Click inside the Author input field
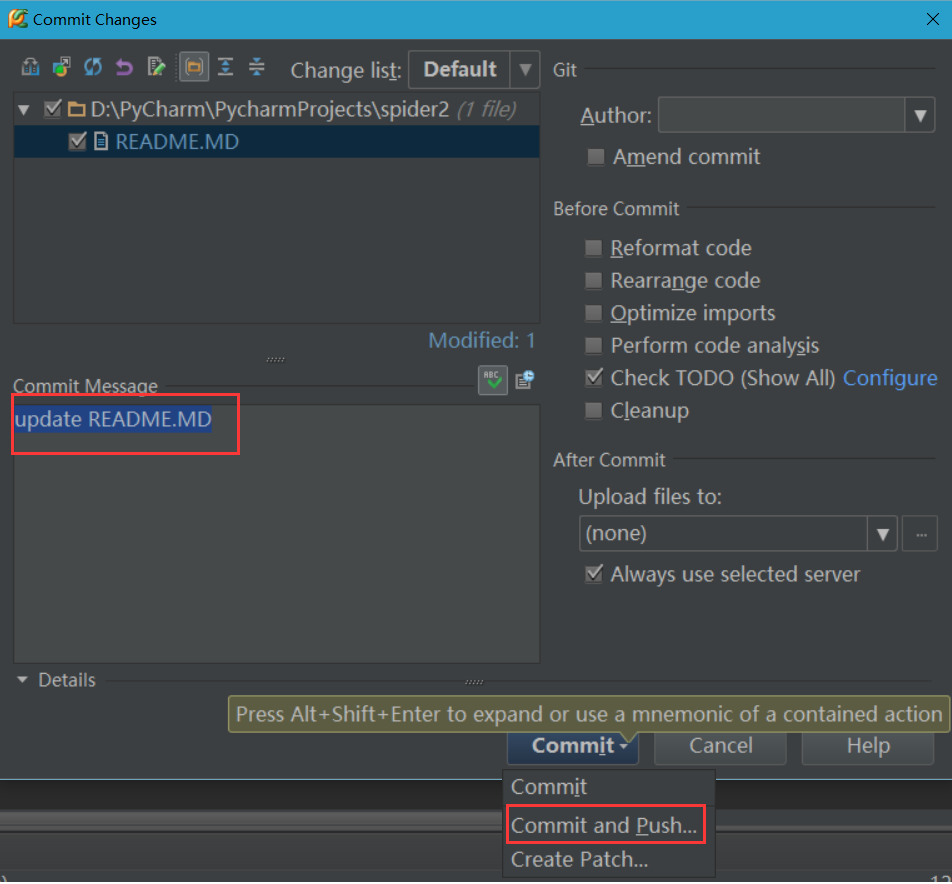 (x=781, y=115)
